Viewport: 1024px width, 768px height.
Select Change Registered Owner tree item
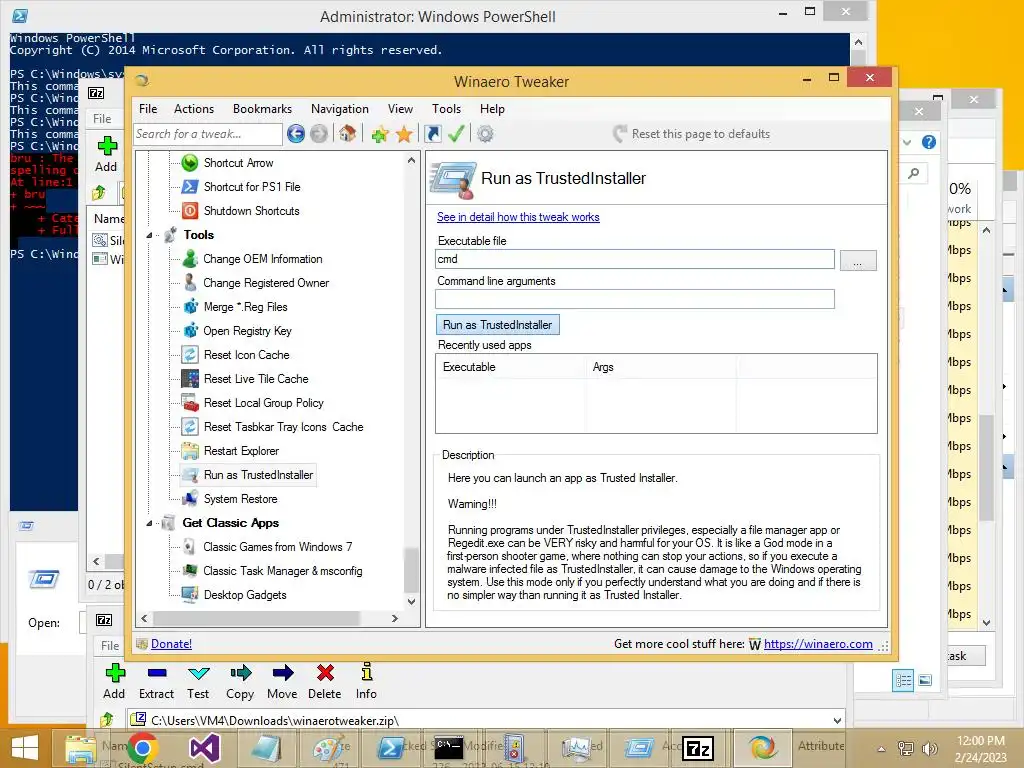tap(266, 283)
